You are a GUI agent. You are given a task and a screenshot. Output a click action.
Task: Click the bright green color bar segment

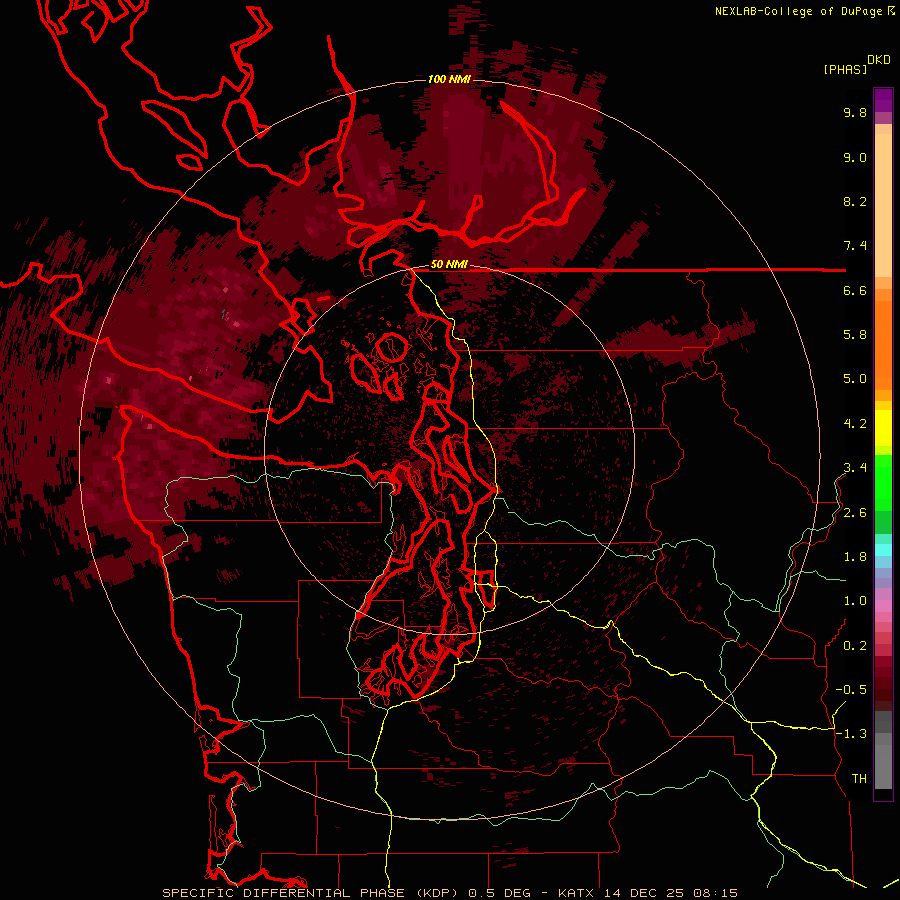[x=883, y=482]
